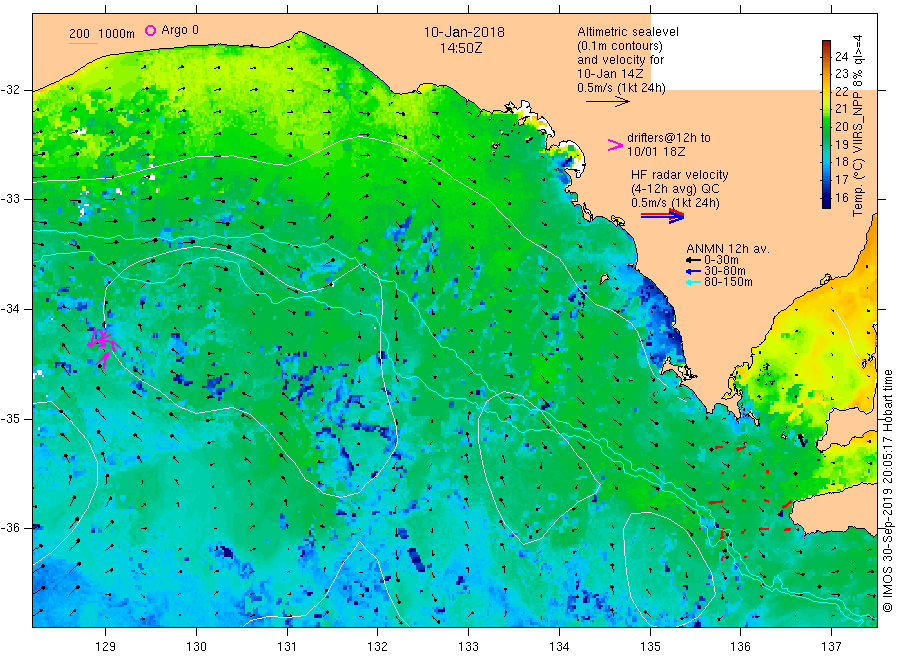Click the IMOS copyright timestamp text
This screenshot has width=900, height=660.
887,491
